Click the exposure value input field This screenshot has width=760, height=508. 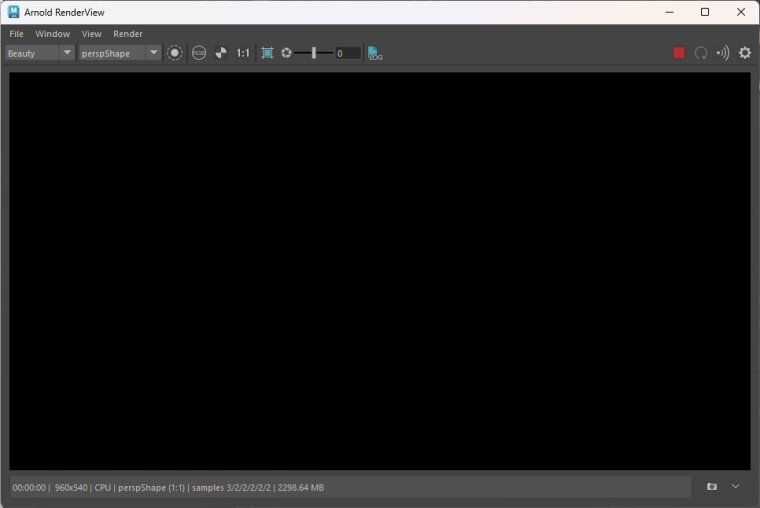347,53
